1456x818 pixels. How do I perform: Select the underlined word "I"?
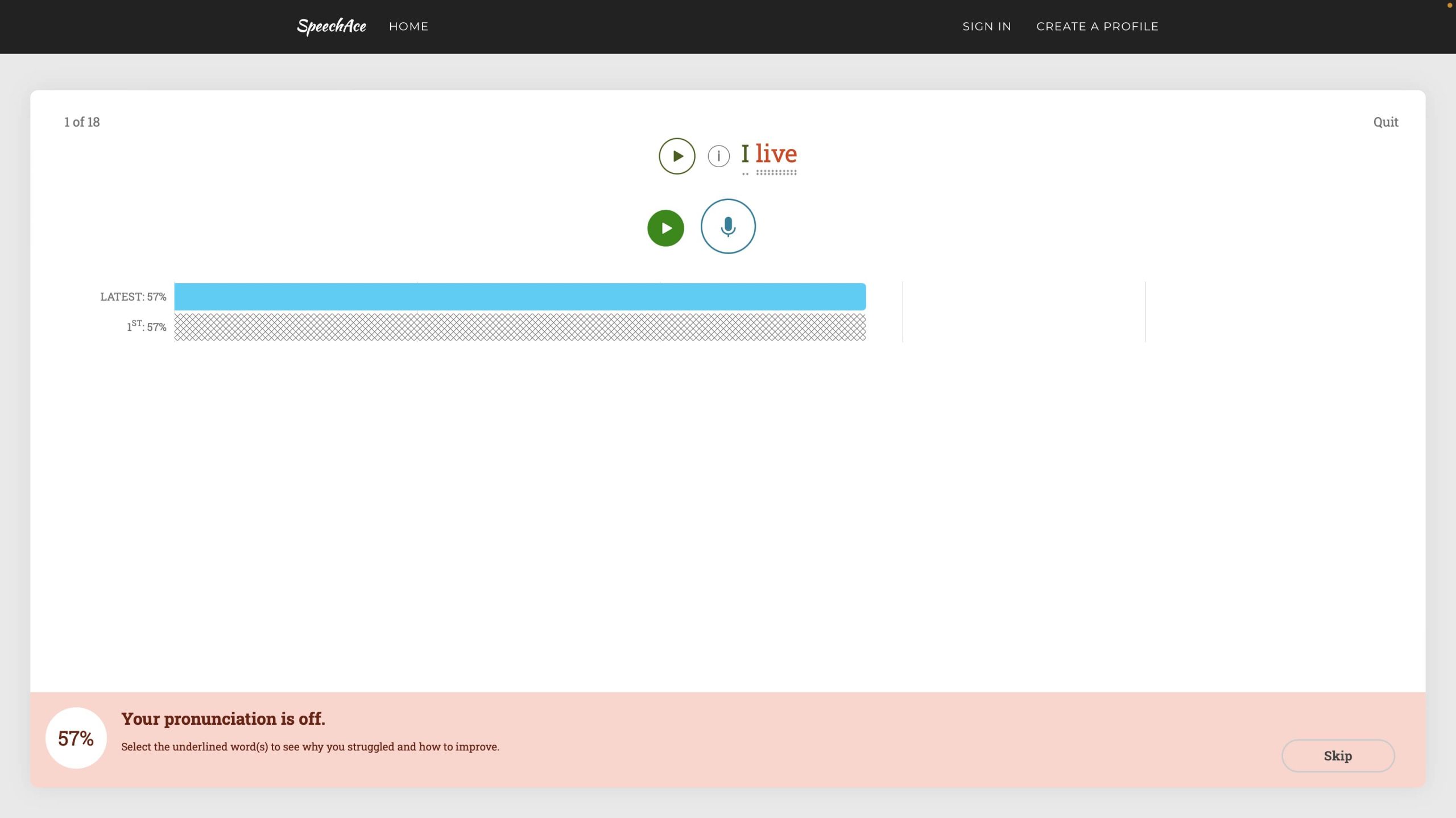(x=745, y=154)
